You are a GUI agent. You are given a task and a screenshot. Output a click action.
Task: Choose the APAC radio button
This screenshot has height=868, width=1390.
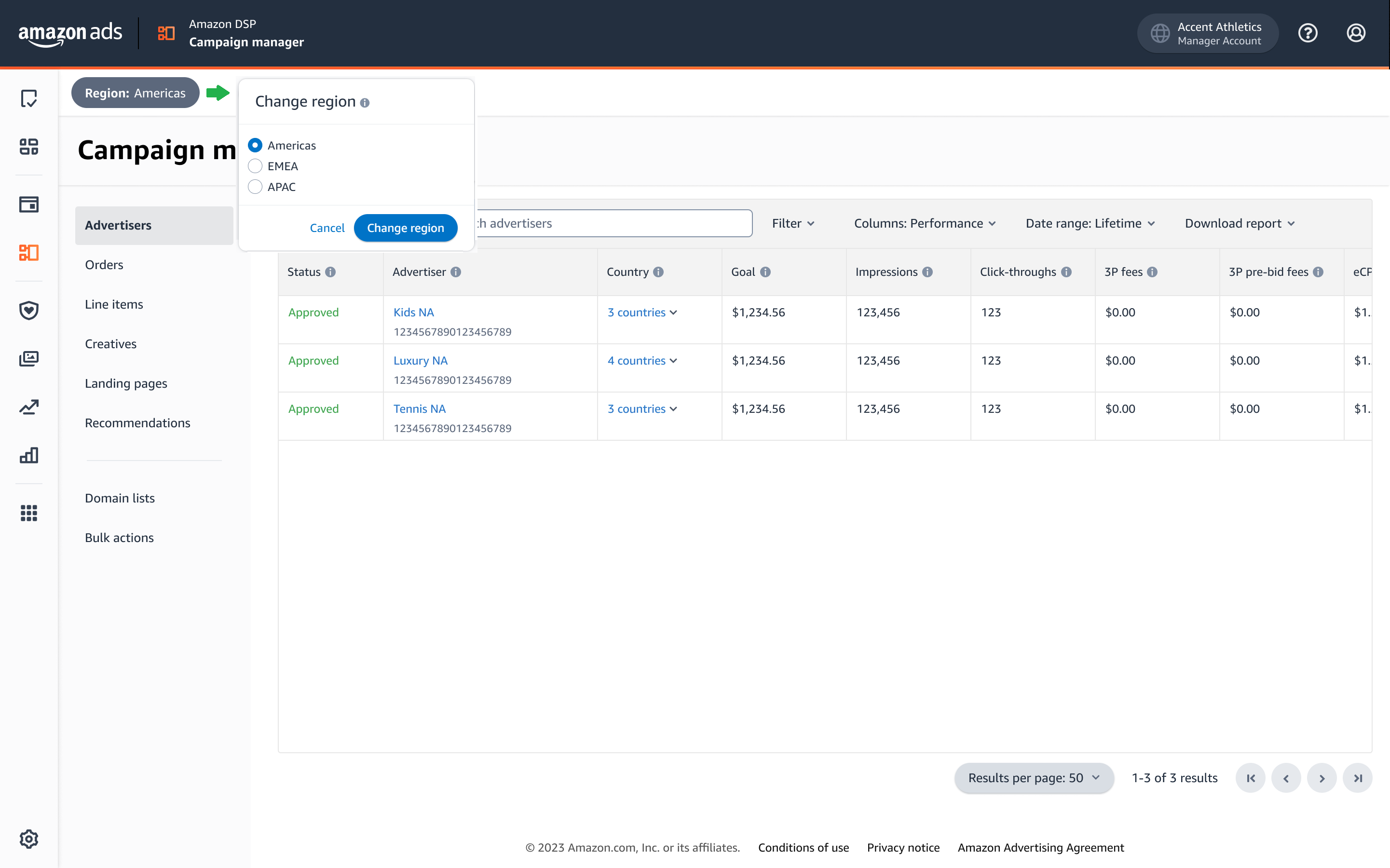(255, 187)
